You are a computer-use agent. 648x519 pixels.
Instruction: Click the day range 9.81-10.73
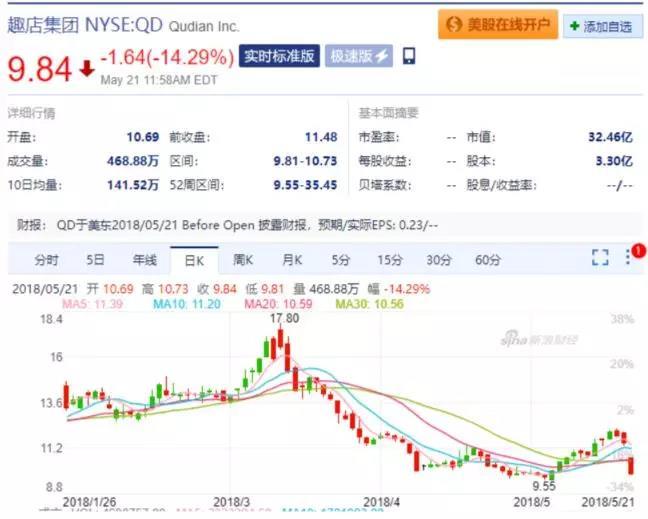click(305, 161)
